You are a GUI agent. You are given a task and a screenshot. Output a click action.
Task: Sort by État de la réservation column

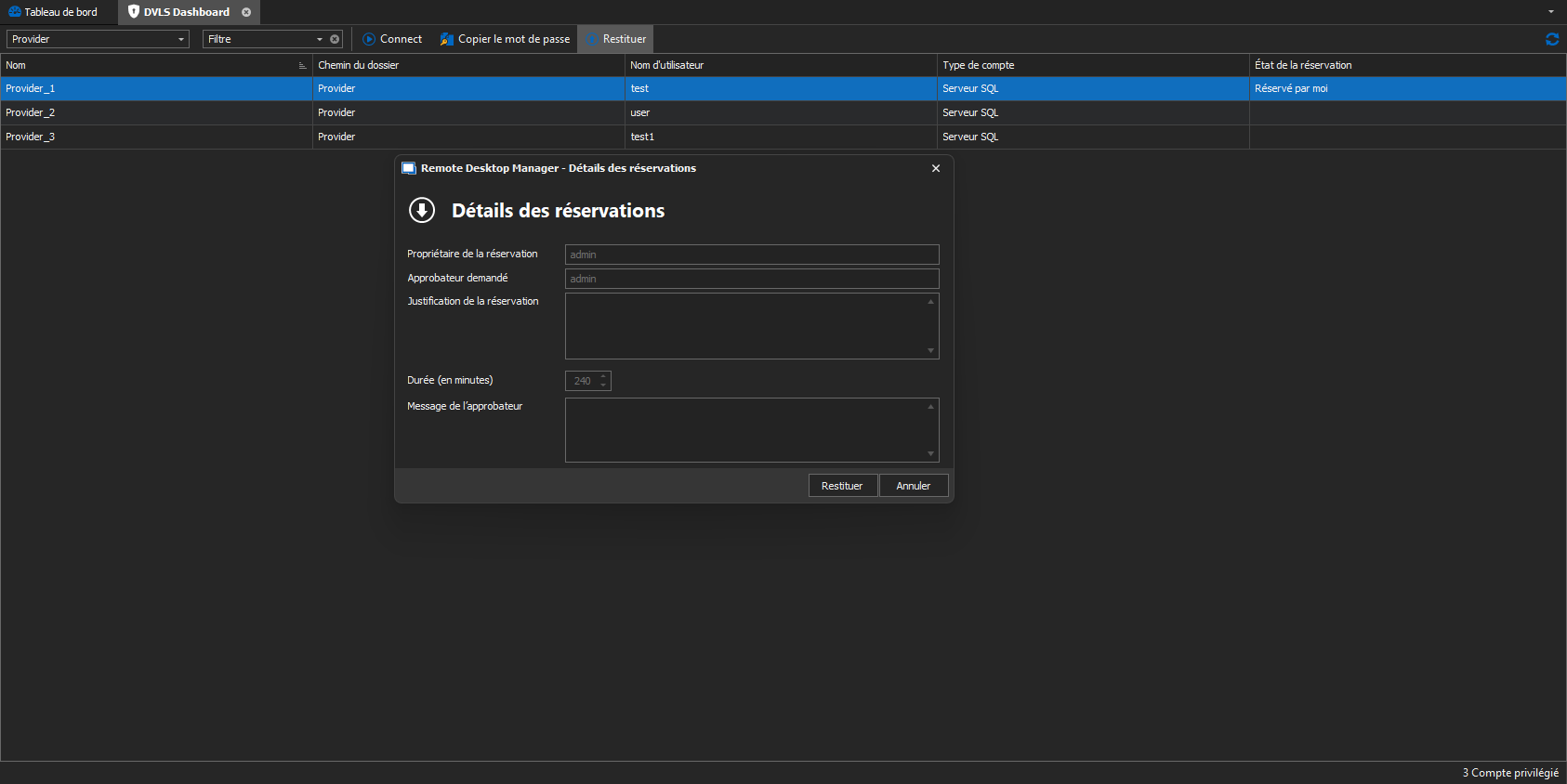tap(1303, 65)
